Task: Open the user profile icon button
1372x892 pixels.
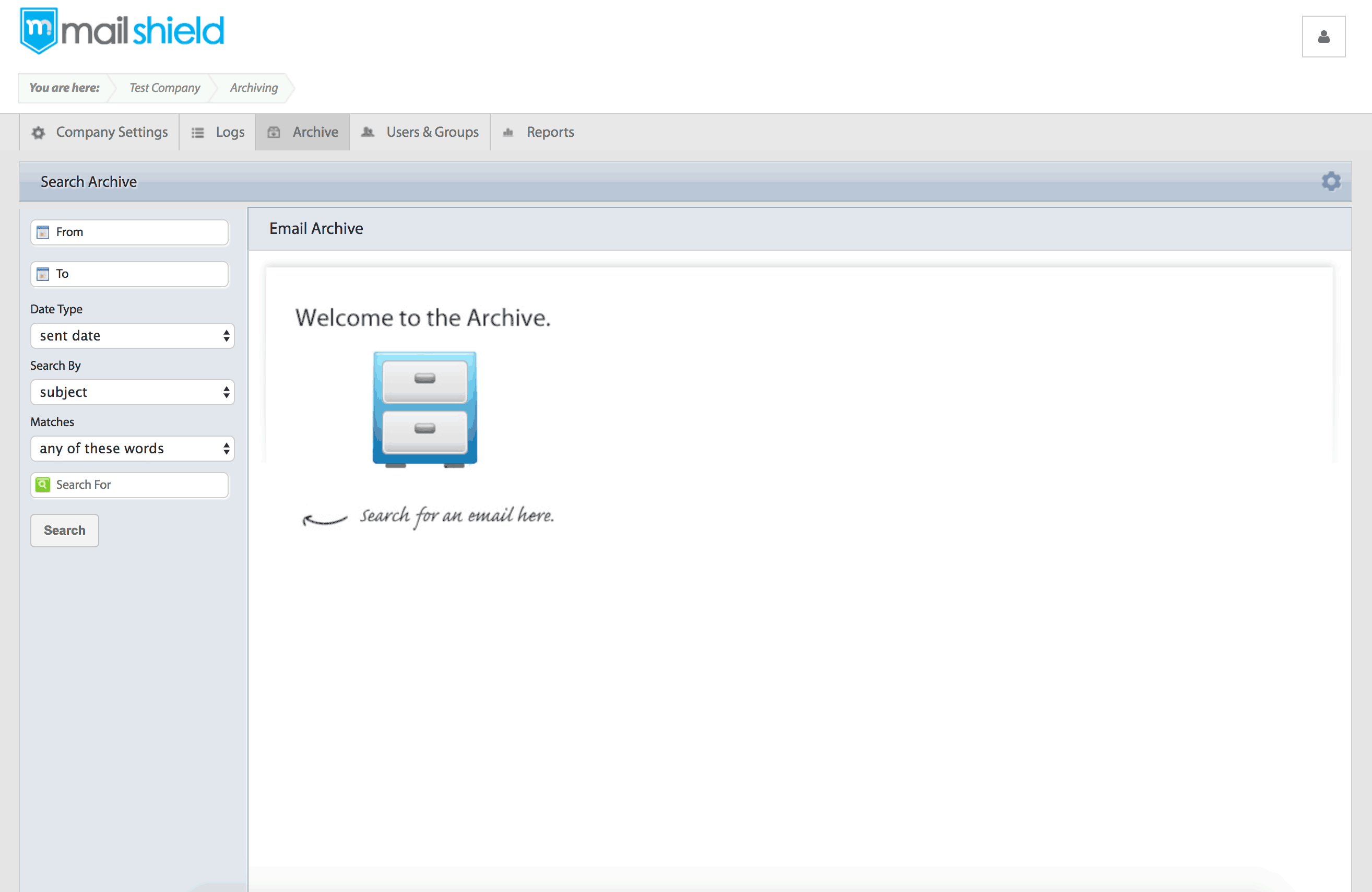Action: coord(1323,37)
